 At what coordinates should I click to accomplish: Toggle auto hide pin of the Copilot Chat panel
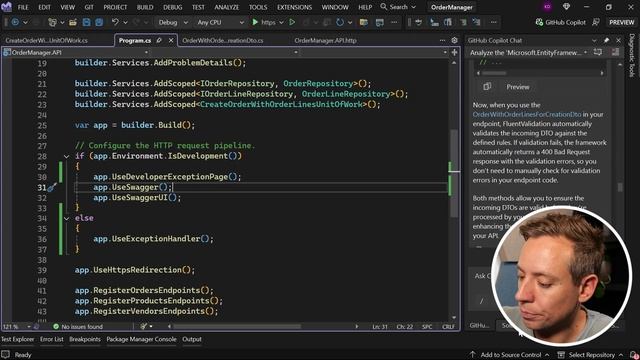pyautogui.click(x=606, y=40)
